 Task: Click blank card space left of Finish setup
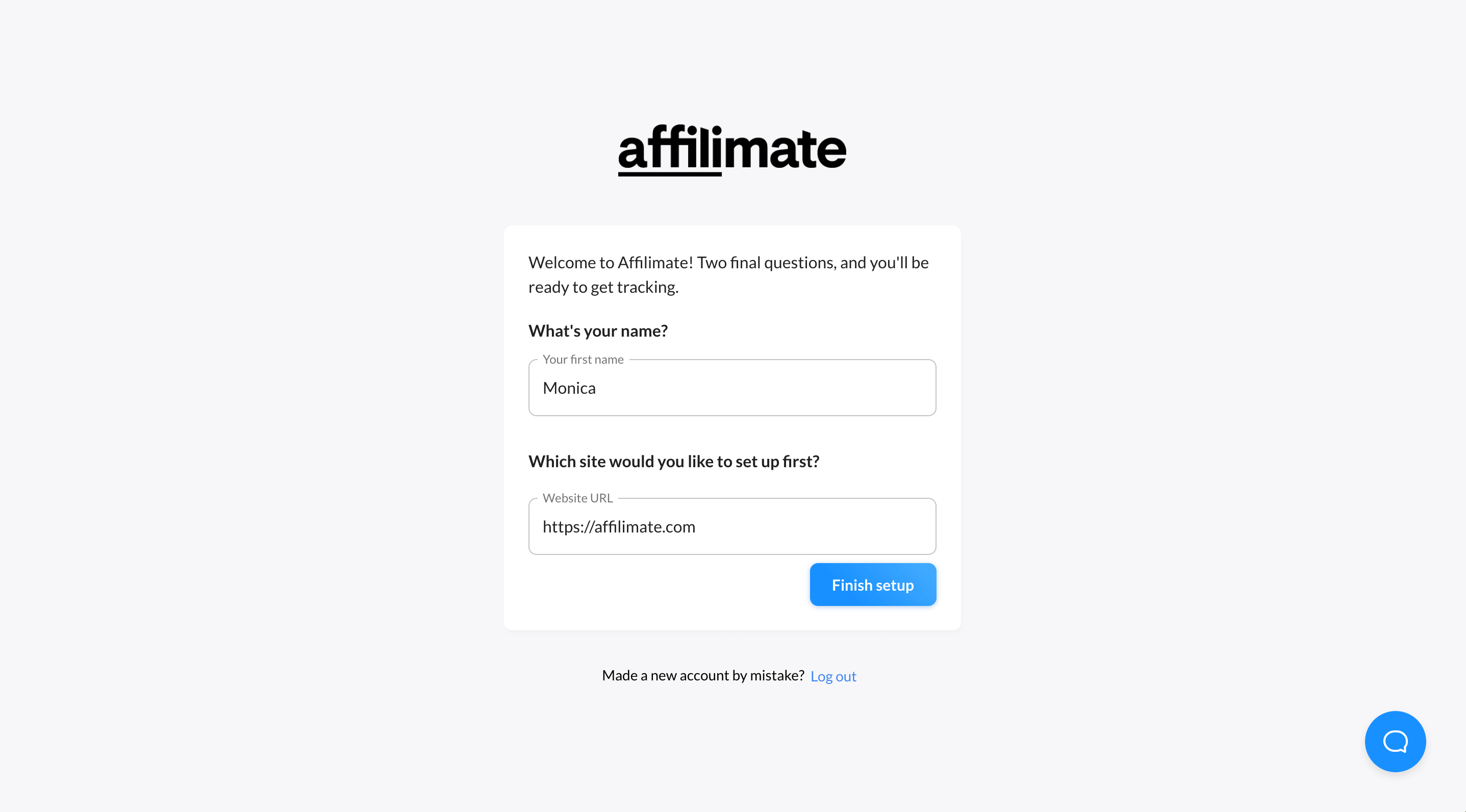(x=666, y=585)
